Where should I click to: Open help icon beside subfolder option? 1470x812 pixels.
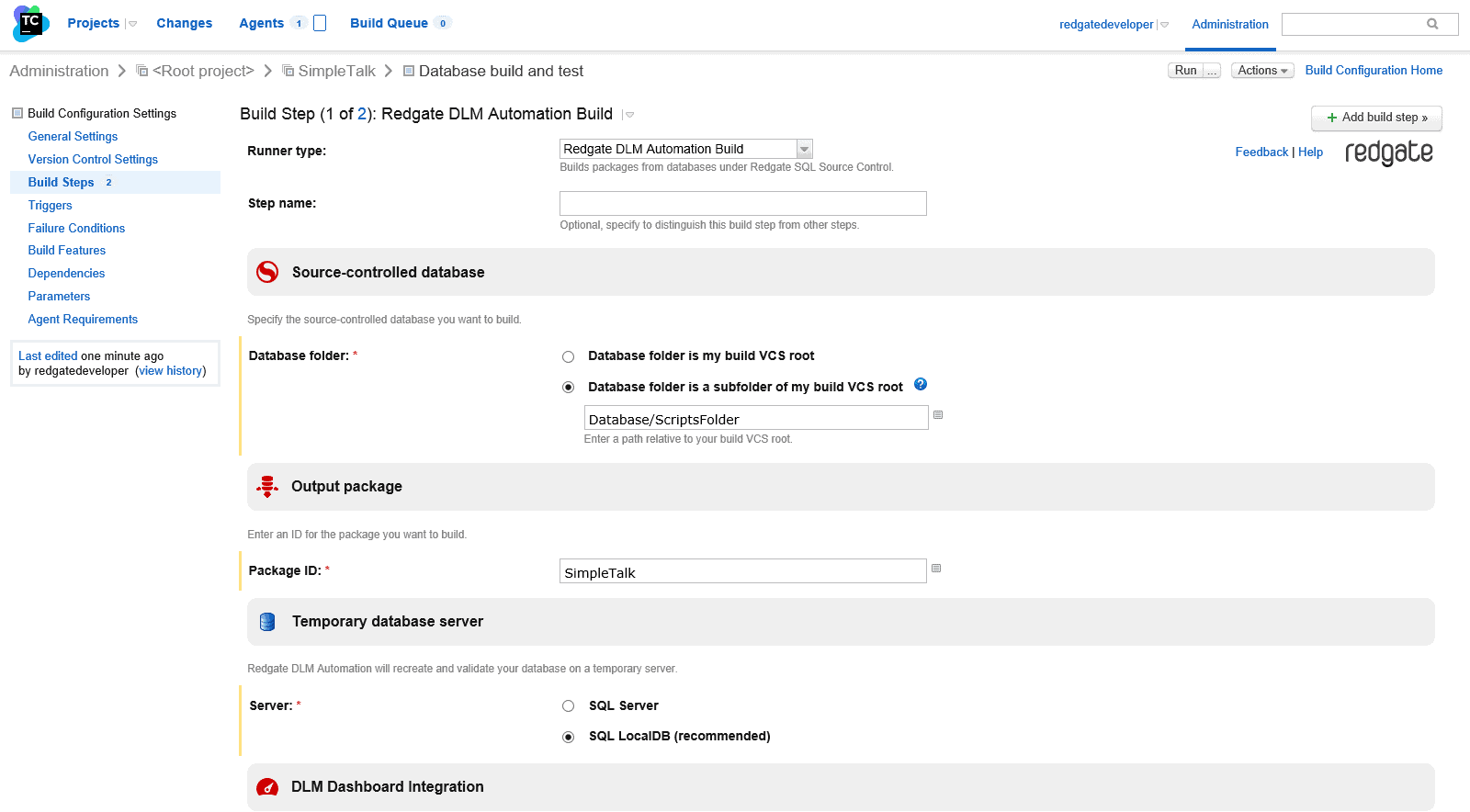[x=921, y=385]
